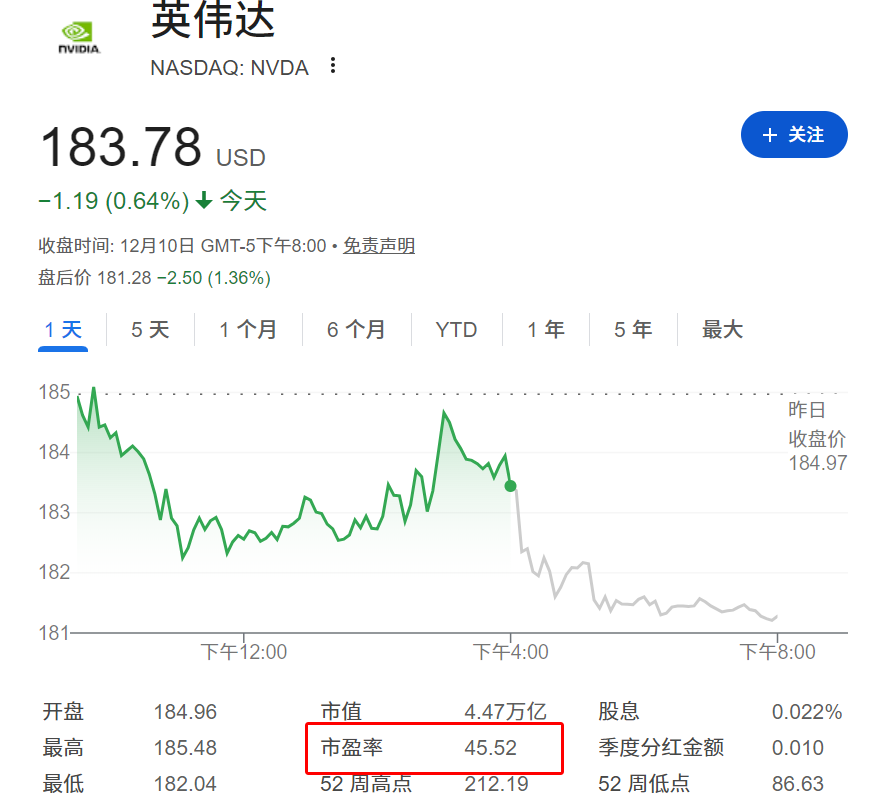This screenshot has width=871, height=795.
Task: Click the 免责声明 disclaimer link
Action: point(379,245)
